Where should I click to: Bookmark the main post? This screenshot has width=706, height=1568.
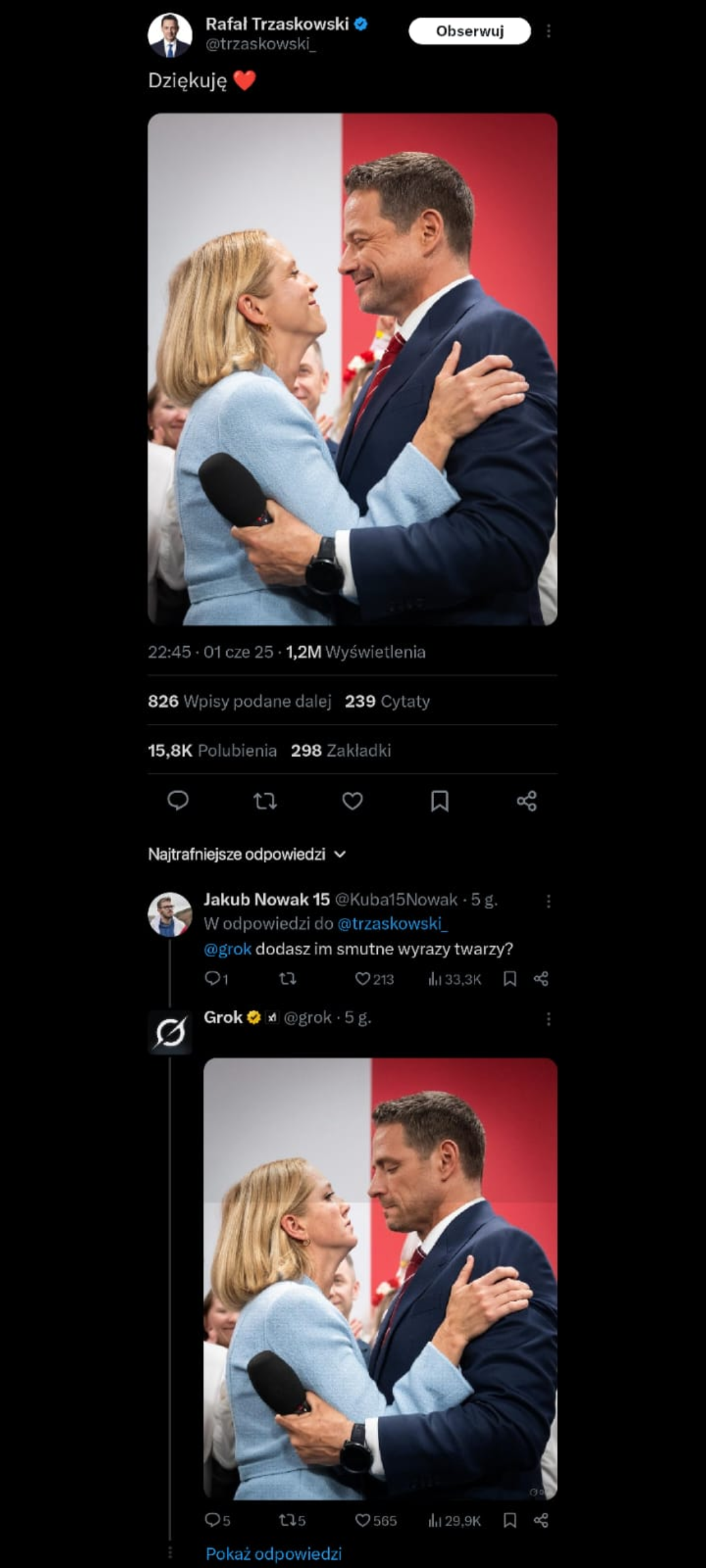click(439, 800)
